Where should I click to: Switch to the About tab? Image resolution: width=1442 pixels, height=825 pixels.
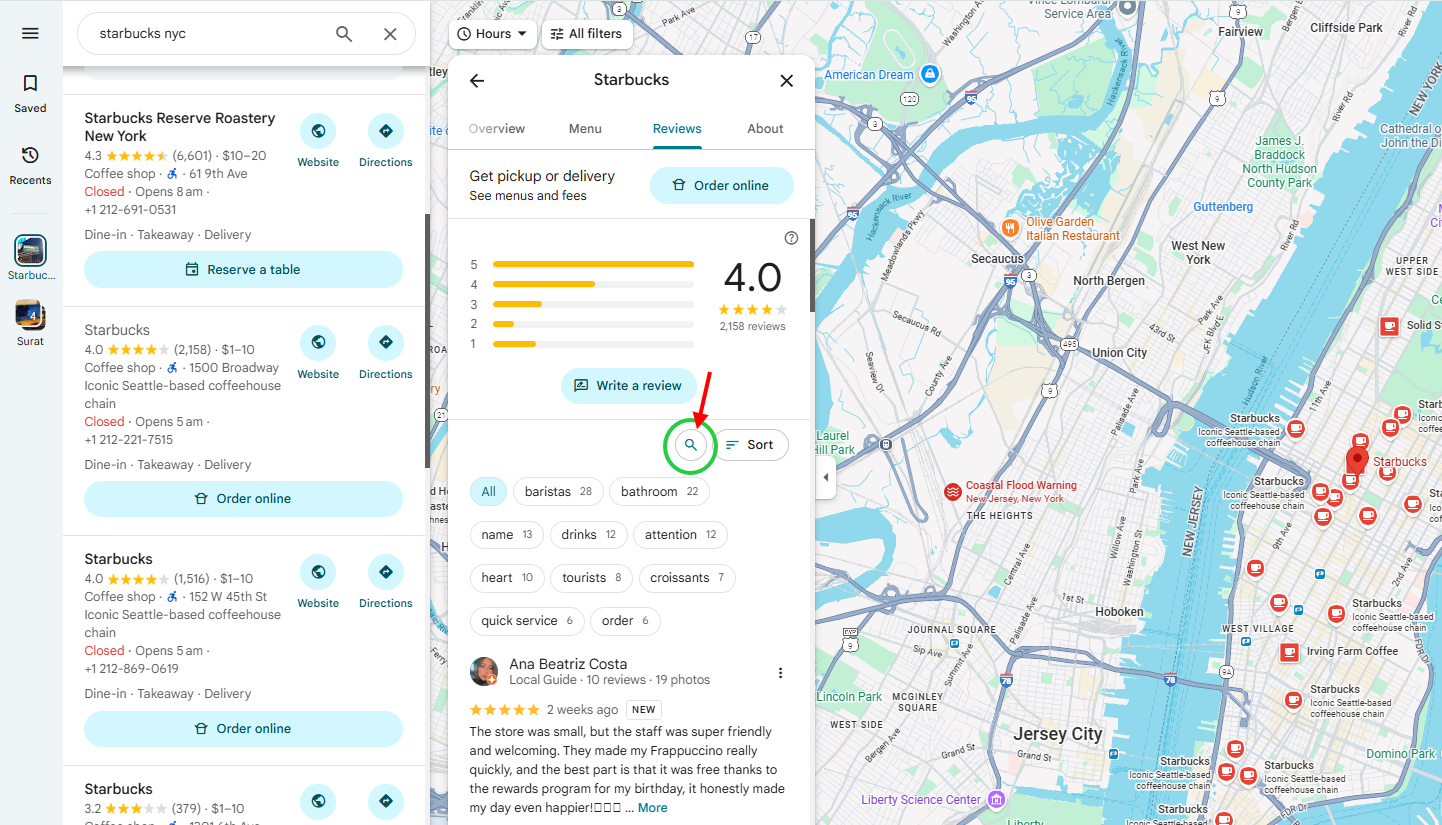(765, 129)
